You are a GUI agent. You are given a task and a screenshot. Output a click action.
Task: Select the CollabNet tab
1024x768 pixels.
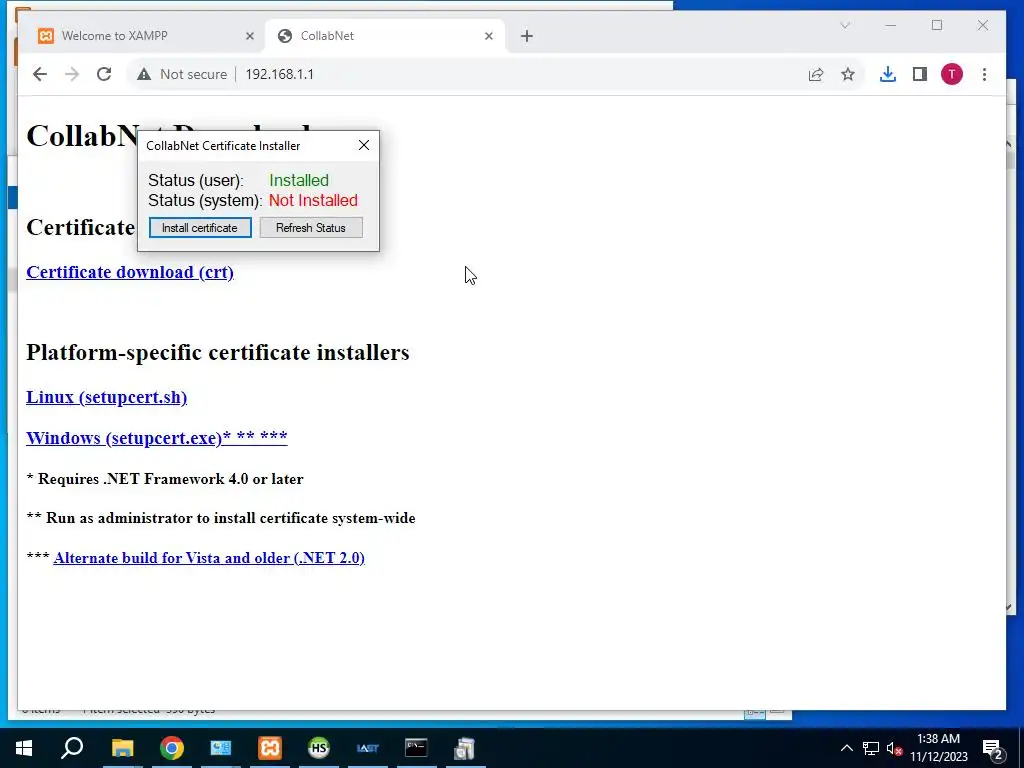click(385, 36)
